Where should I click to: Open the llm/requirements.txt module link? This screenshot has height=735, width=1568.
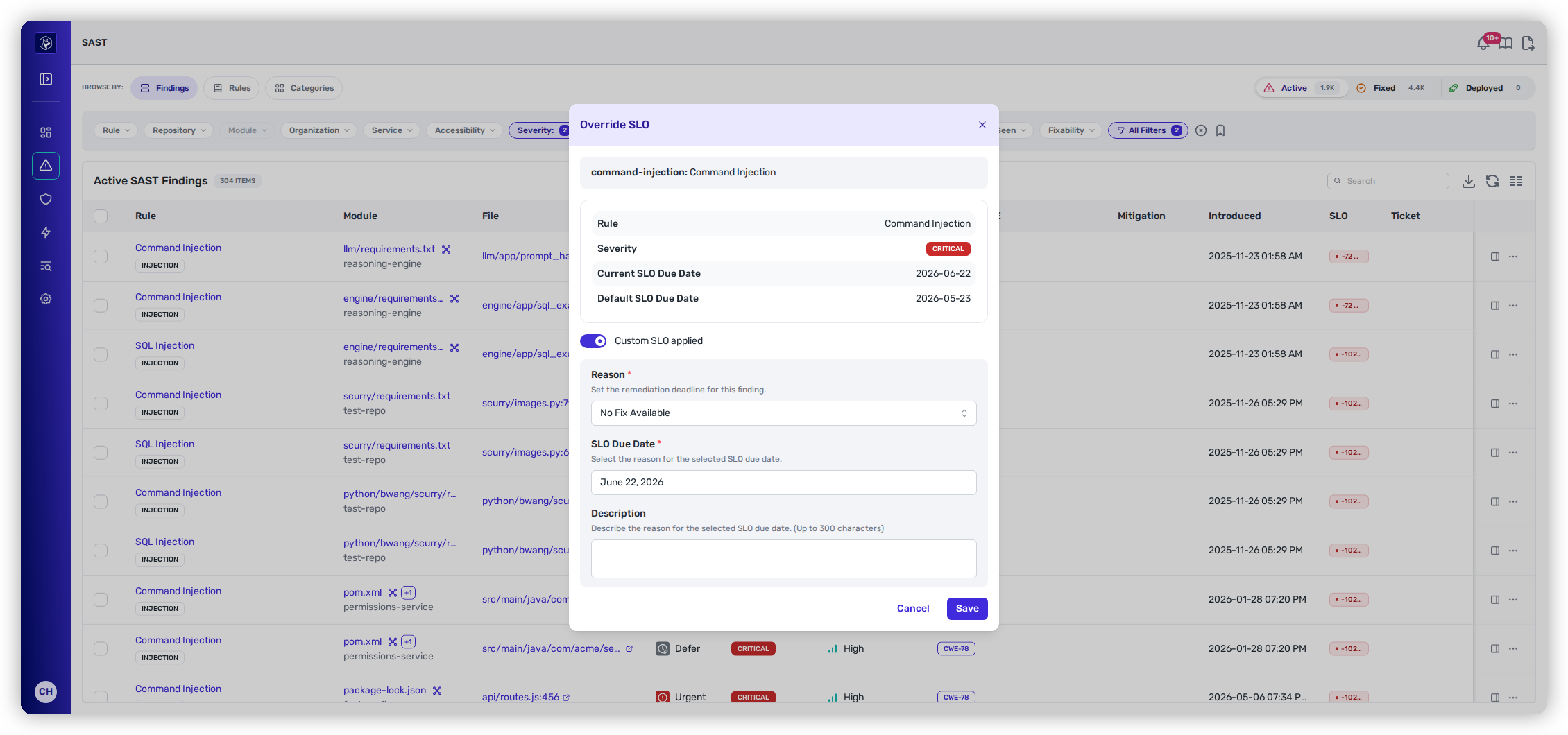click(x=389, y=250)
